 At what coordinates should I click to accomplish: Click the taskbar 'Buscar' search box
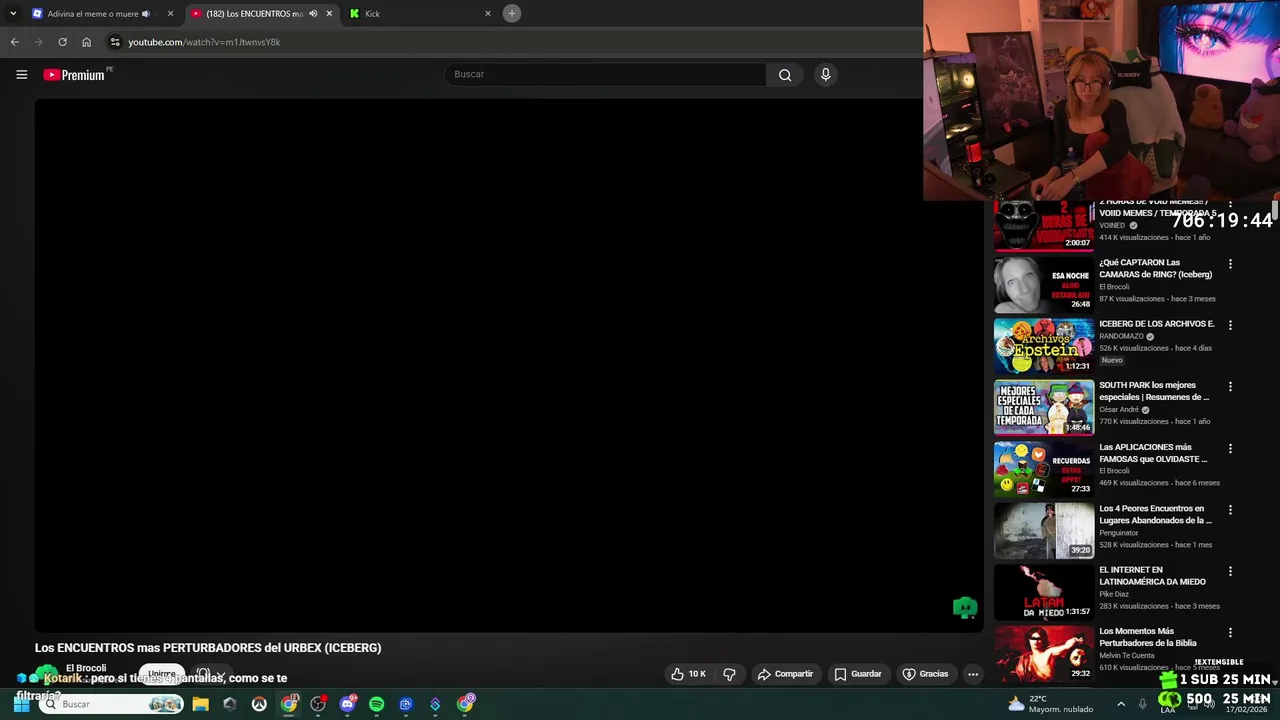click(x=113, y=704)
